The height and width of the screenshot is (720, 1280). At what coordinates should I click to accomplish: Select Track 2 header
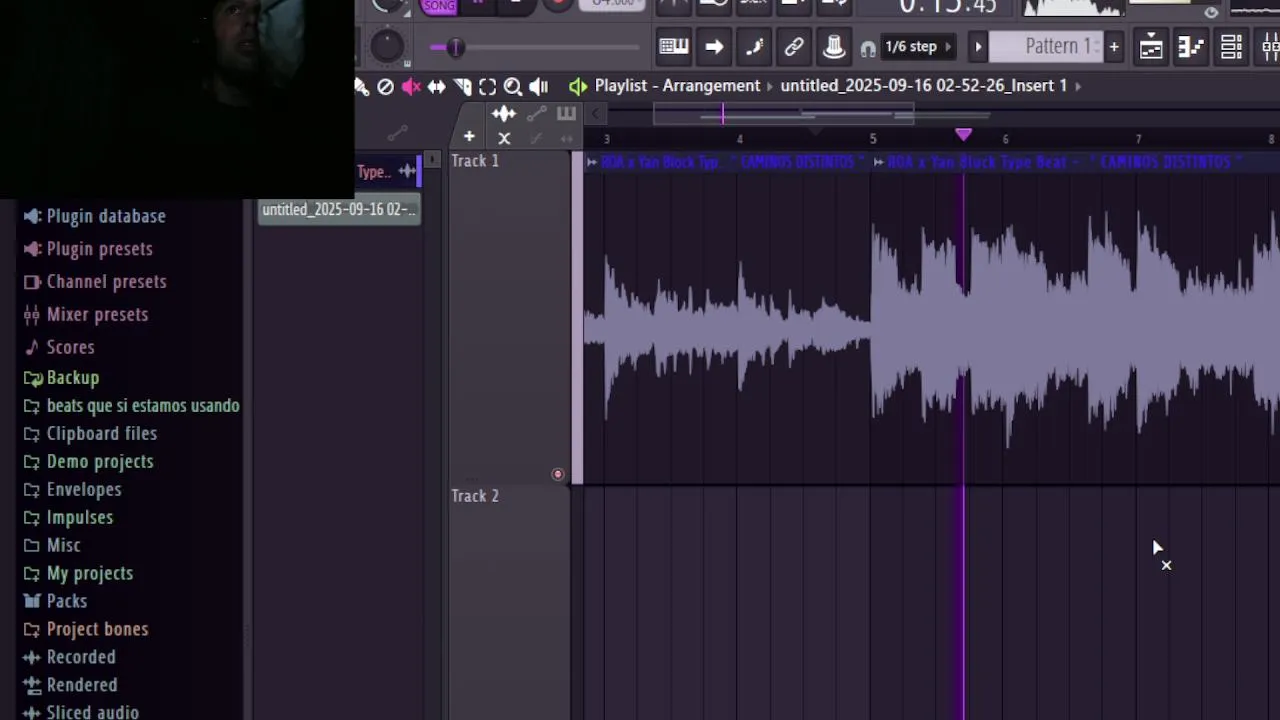509,604
